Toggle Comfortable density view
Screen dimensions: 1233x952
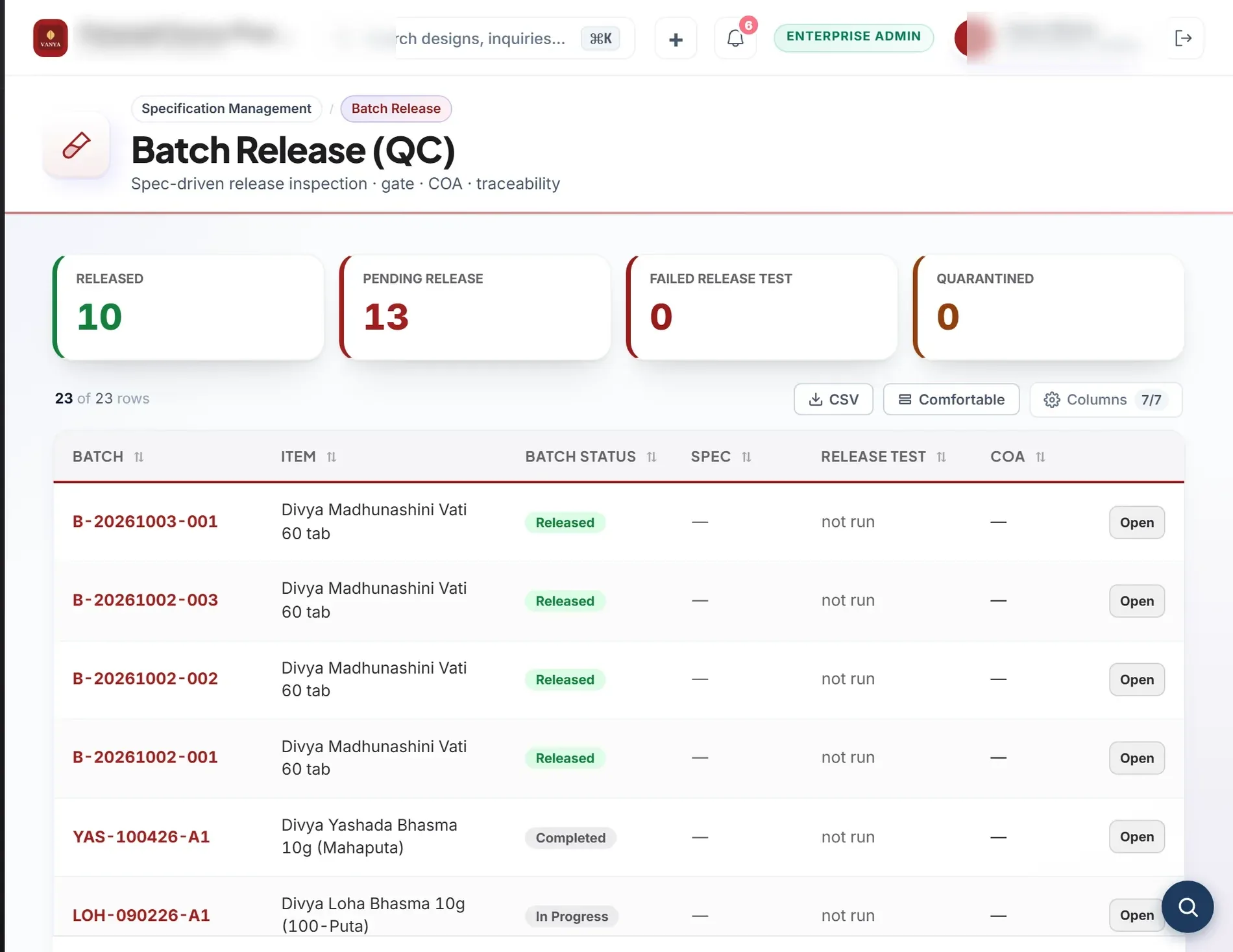pyautogui.click(x=951, y=399)
